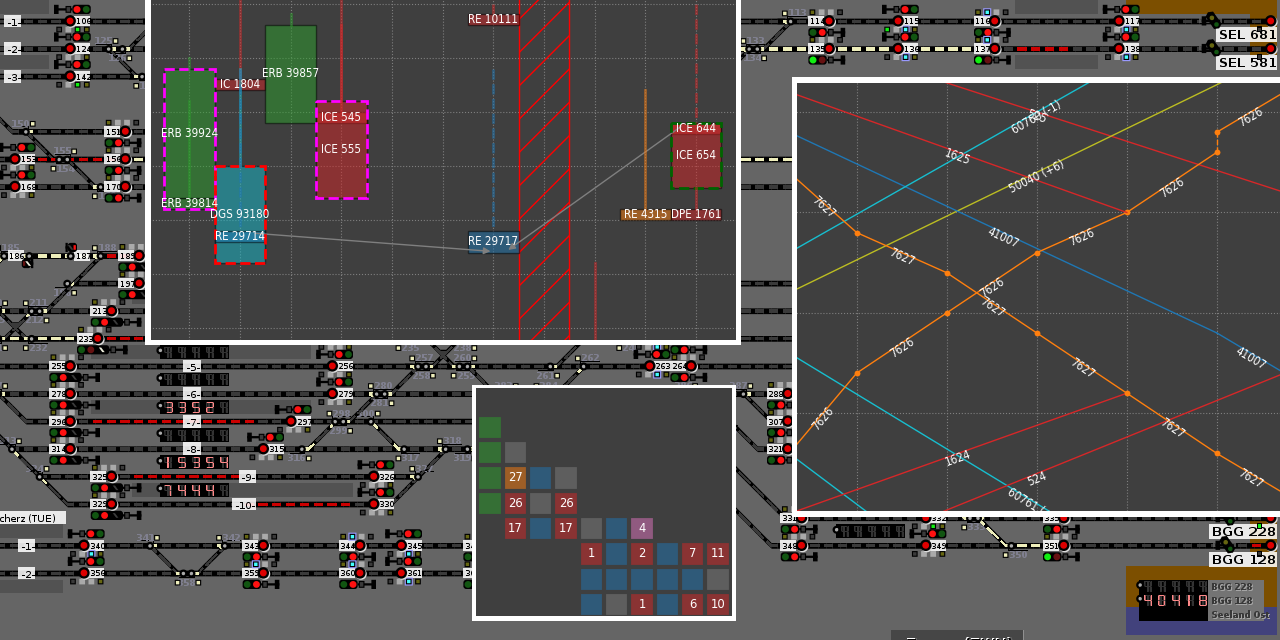
Task: Select the purple cell numbered 4
Action: (642, 528)
